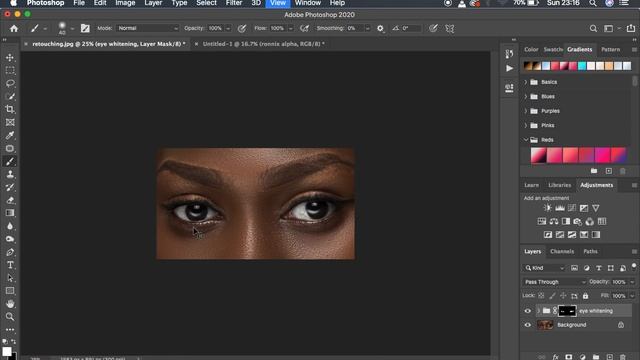Open the Opacity slider dropdown in options bar
This screenshot has height=360, width=640.
point(228,29)
